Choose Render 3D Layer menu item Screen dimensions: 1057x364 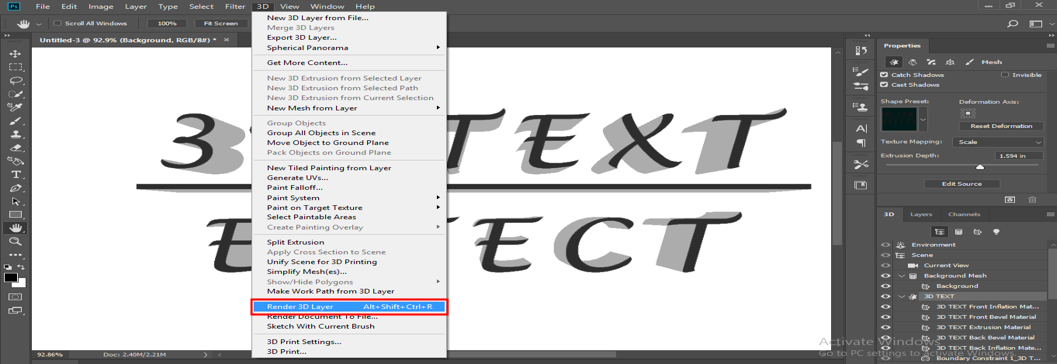pyautogui.click(x=349, y=307)
